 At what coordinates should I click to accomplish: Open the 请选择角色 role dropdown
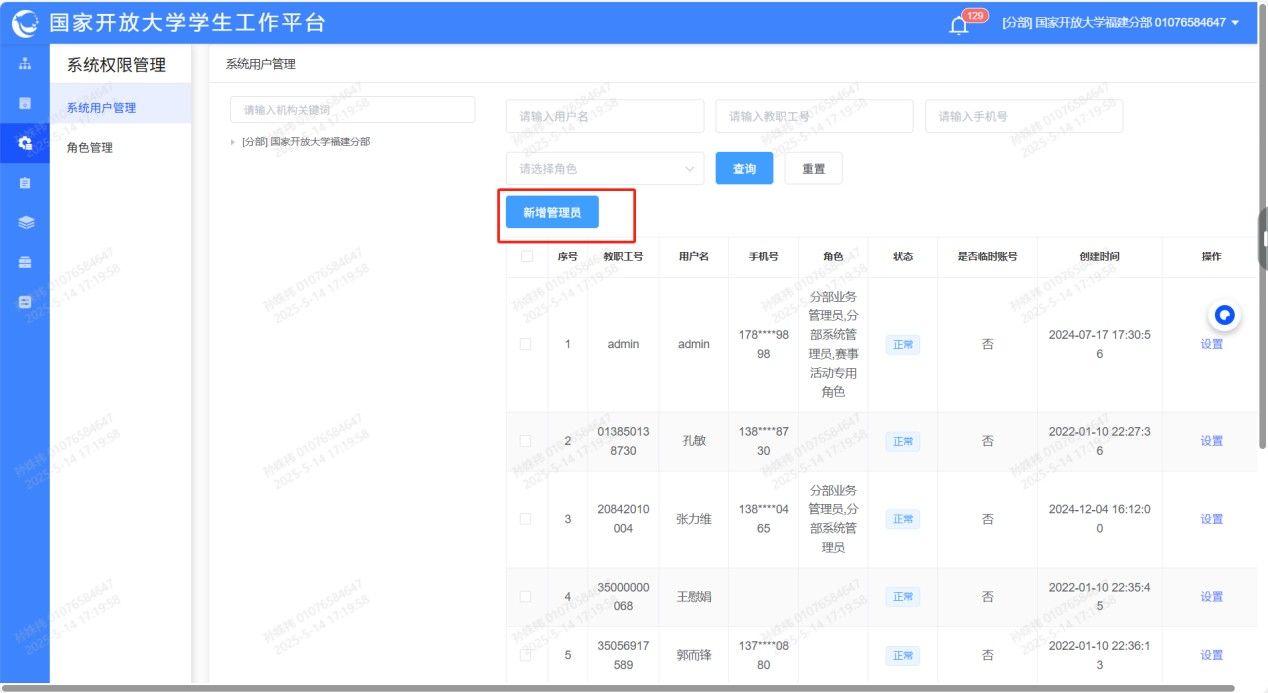pos(604,169)
